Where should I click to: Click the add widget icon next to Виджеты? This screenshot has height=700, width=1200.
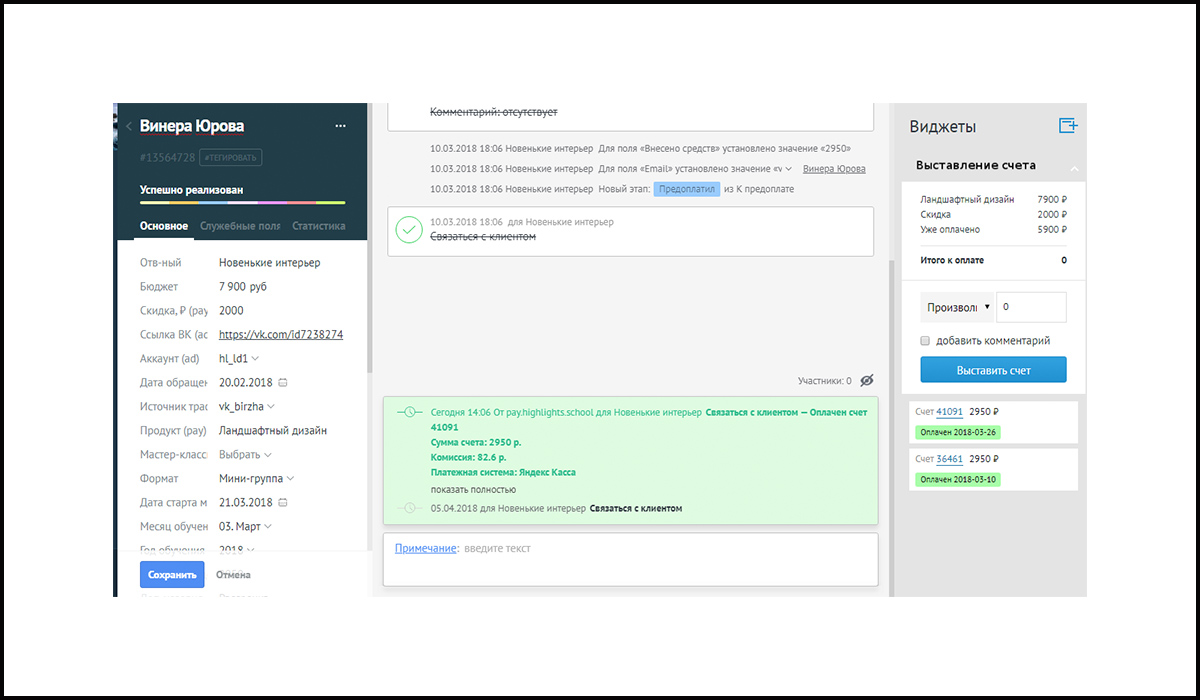1068,126
